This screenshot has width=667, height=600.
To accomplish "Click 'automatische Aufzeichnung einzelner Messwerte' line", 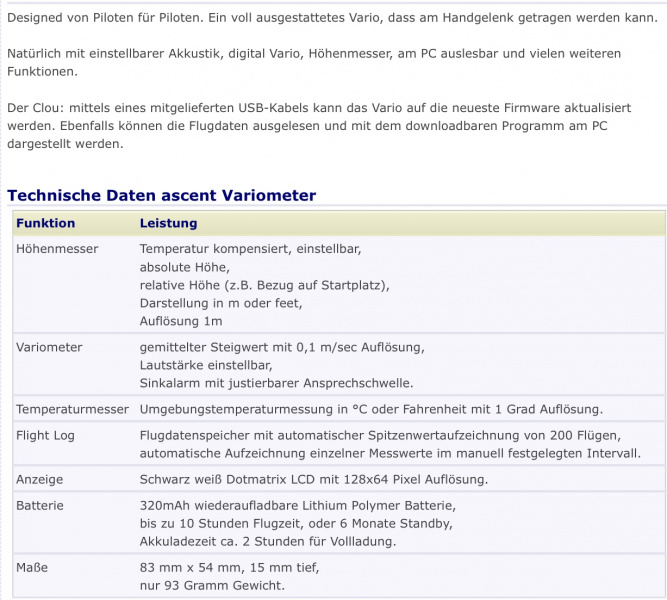I will pyautogui.click(x=390, y=454).
